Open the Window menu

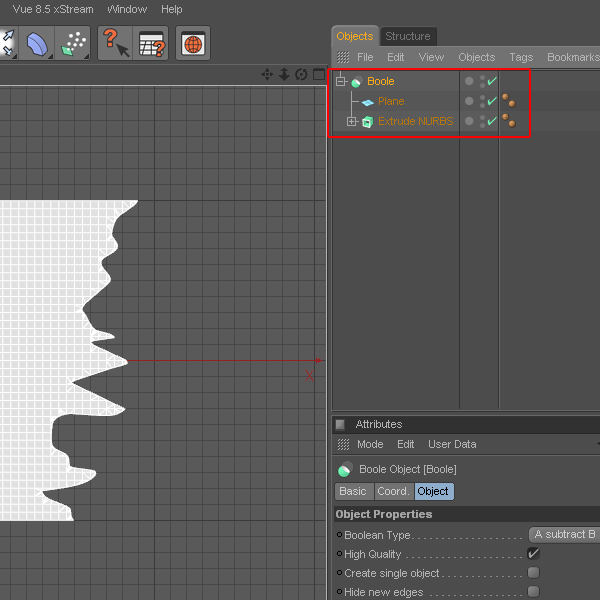pos(127,9)
